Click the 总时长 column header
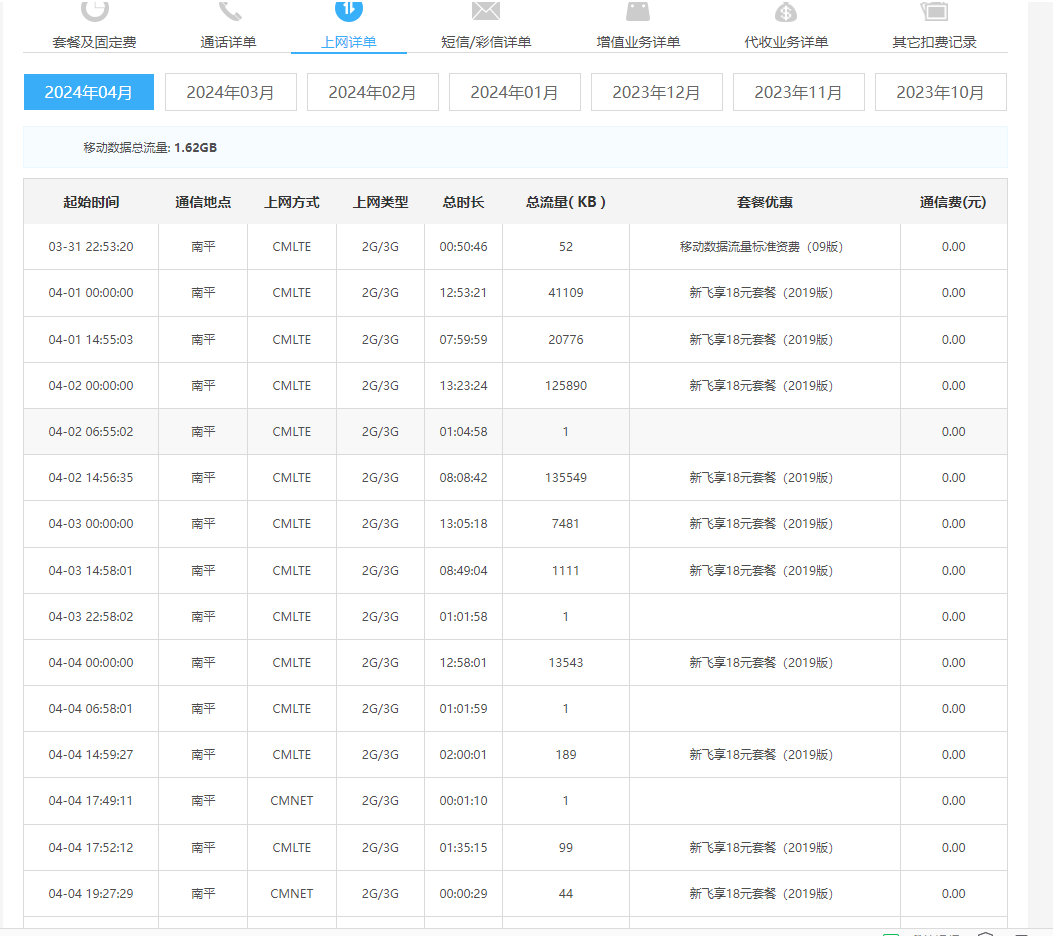Screen dimensions: 1053x936 (x=463, y=202)
